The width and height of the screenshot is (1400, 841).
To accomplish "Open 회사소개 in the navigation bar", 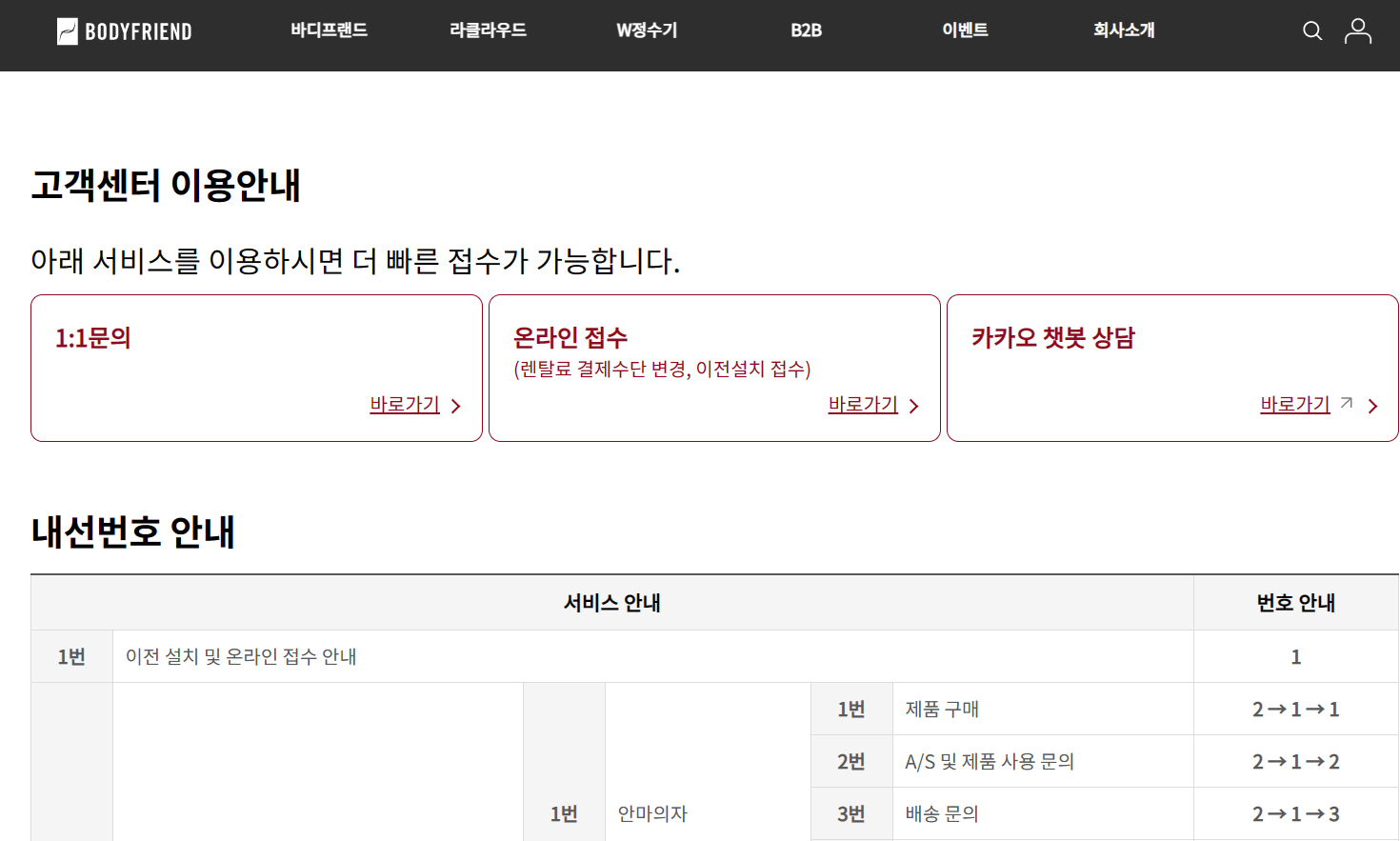I will click(x=1123, y=30).
